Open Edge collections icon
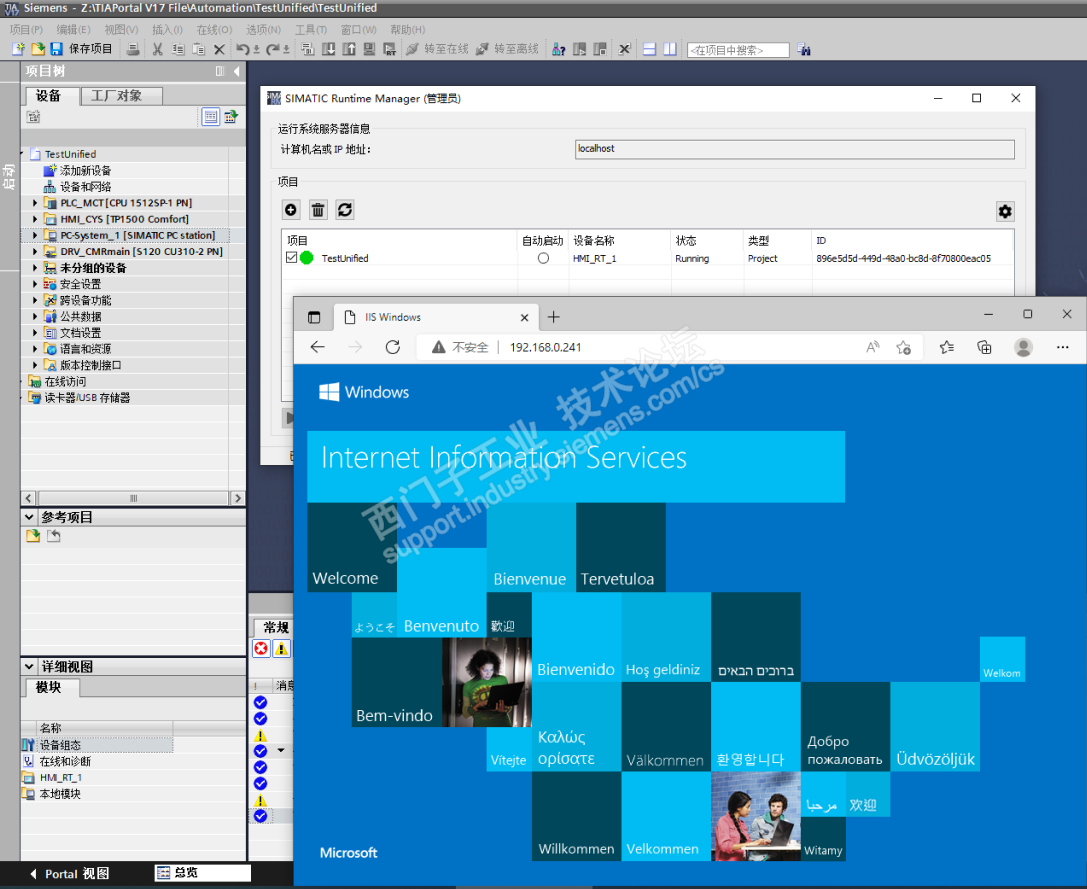This screenshot has height=889, width=1087. 984,347
